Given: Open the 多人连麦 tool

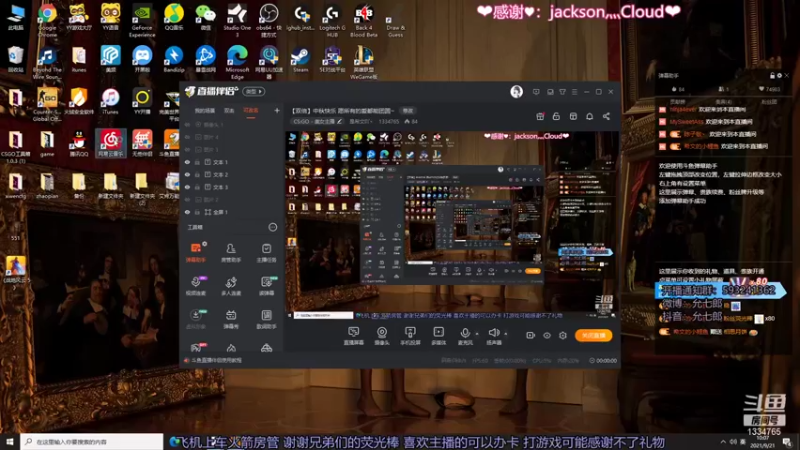Looking at the screenshot, I should pos(231,286).
